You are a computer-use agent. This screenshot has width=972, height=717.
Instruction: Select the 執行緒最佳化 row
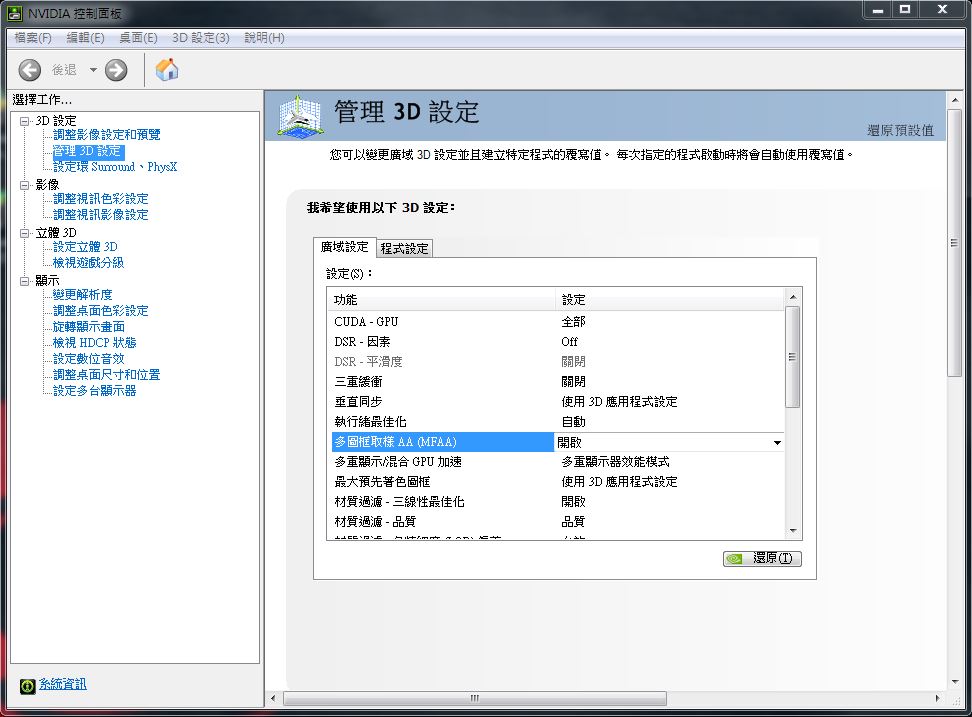tap(556, 422)
